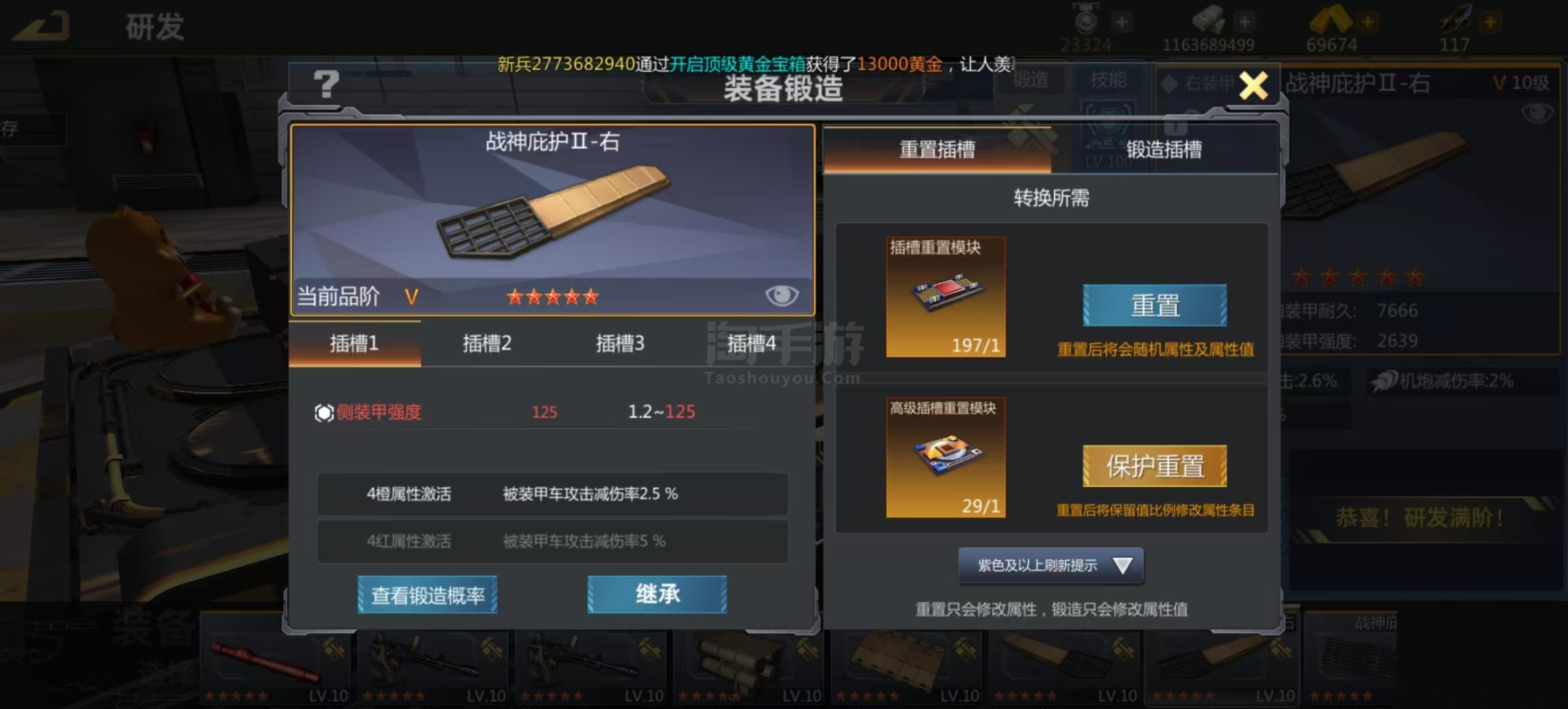1568x709 pixels.
Task: Click the yellow 保护重置 button
Action: 1155,466
